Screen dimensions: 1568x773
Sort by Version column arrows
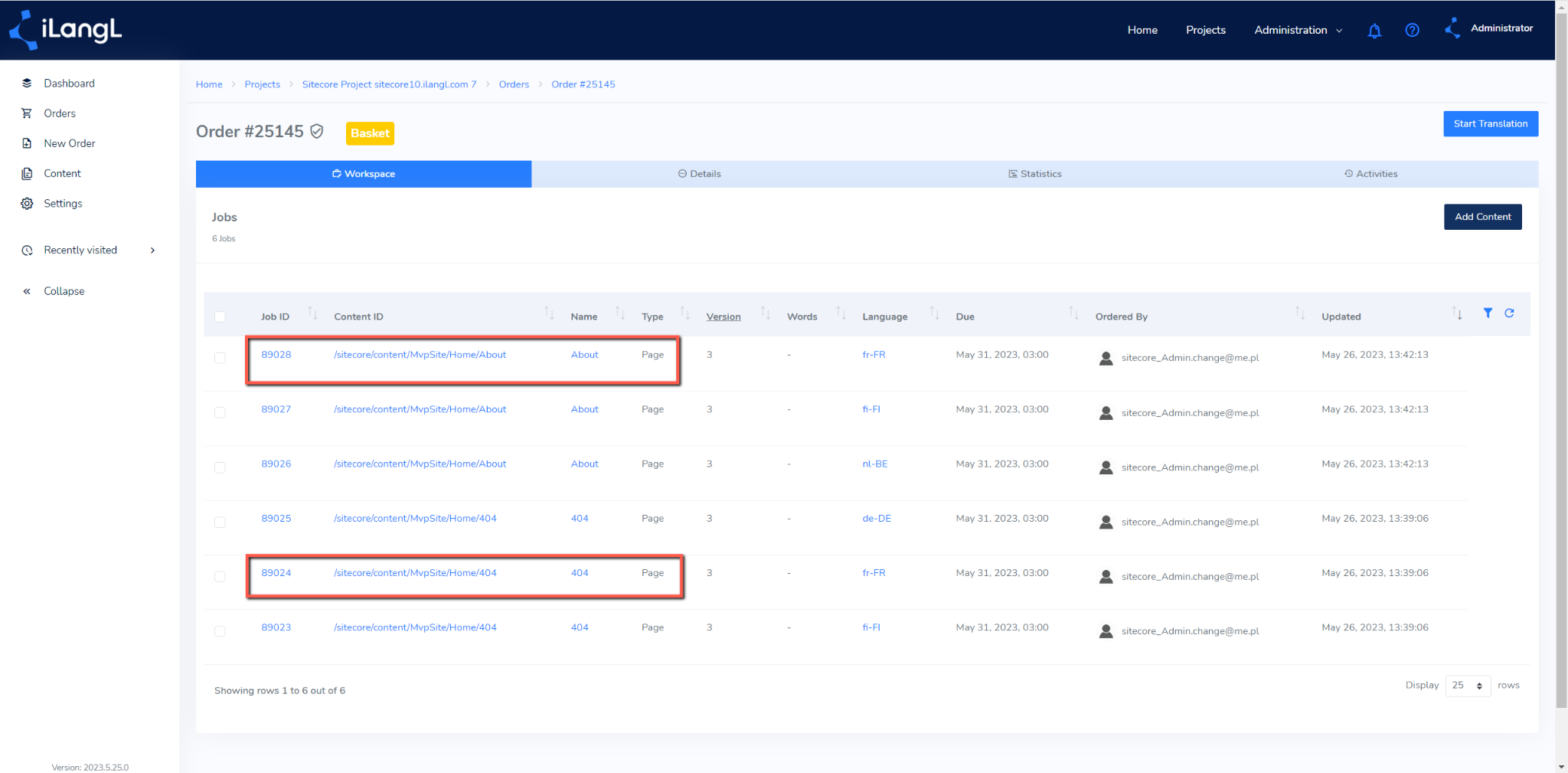pyautogui.click(x=765, y=313)
